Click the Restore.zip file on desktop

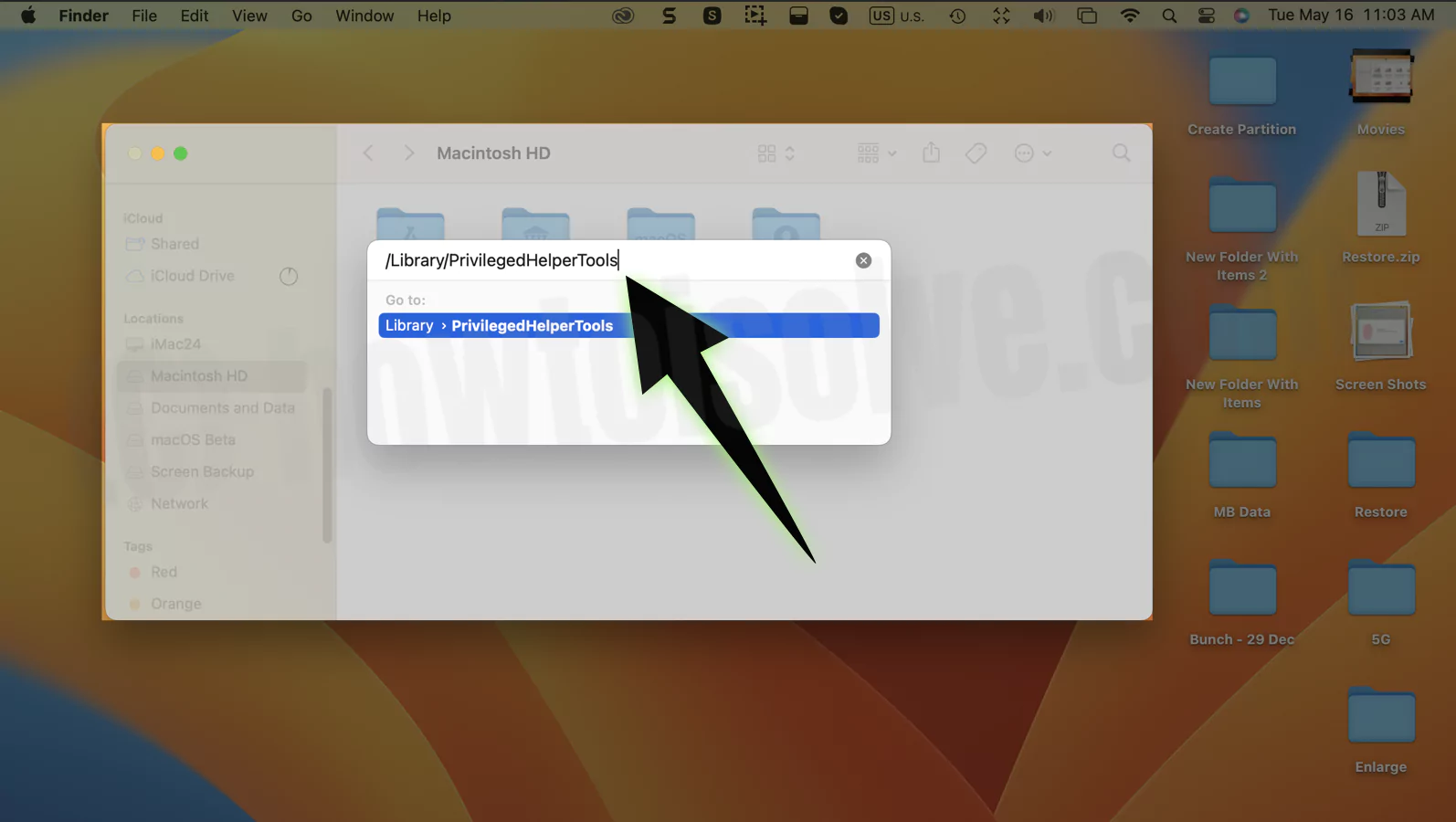[1380, 205]
